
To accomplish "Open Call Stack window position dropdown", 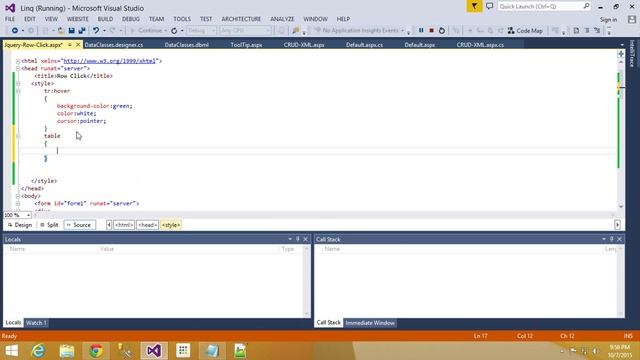I will [x=604, y=239].
